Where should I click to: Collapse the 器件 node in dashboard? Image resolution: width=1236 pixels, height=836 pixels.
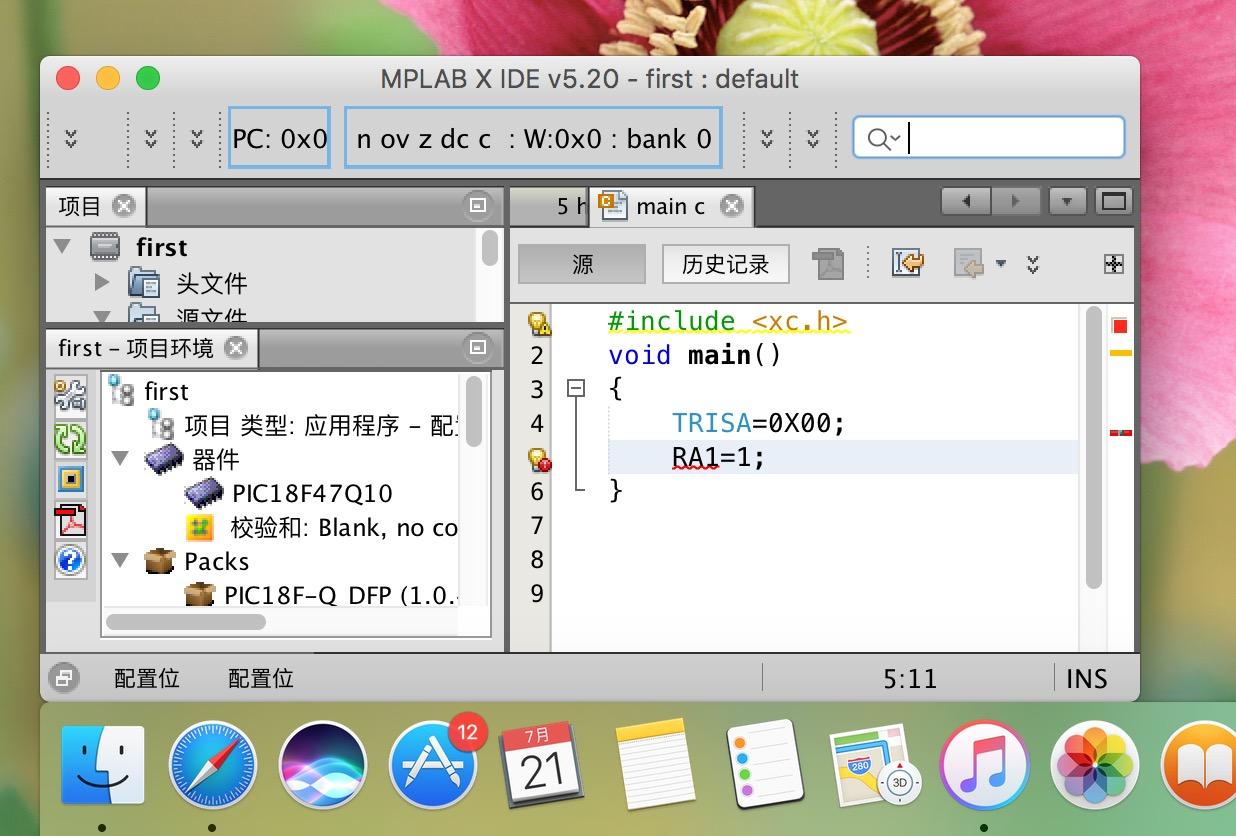point(121,459)
